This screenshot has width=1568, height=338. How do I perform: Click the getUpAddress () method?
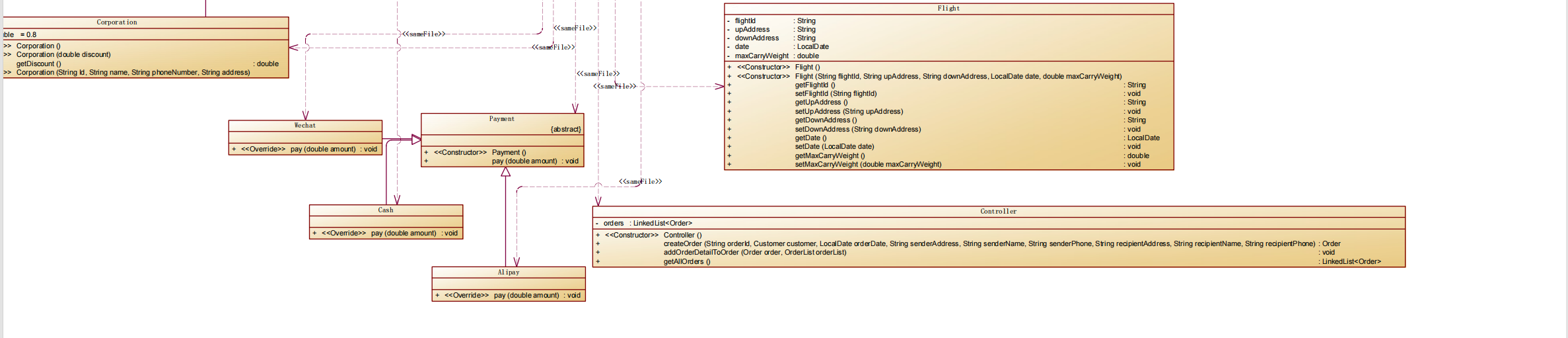tap(821, 103)
